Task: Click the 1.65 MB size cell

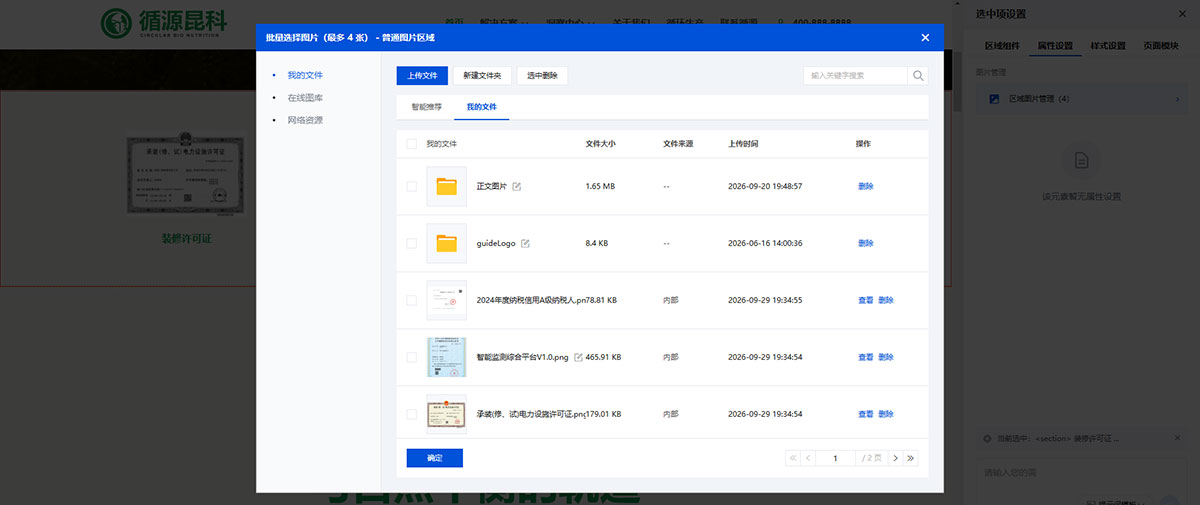Action: click(600, 187)
